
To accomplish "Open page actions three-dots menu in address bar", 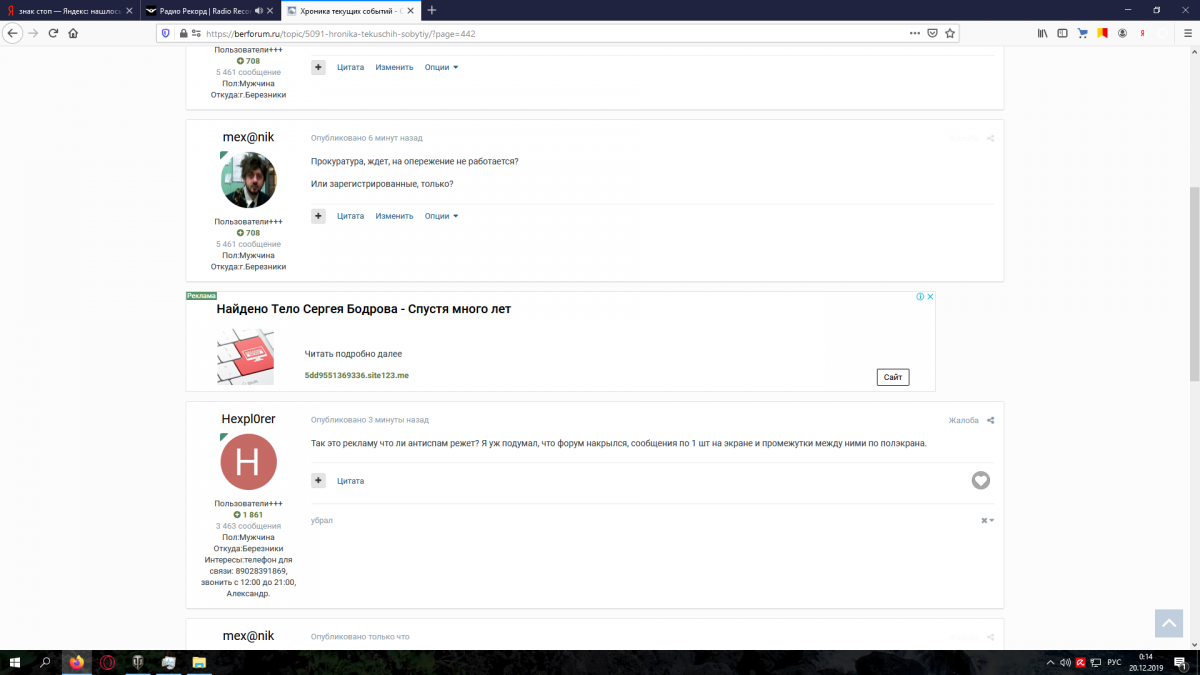I will coord(914,33).
